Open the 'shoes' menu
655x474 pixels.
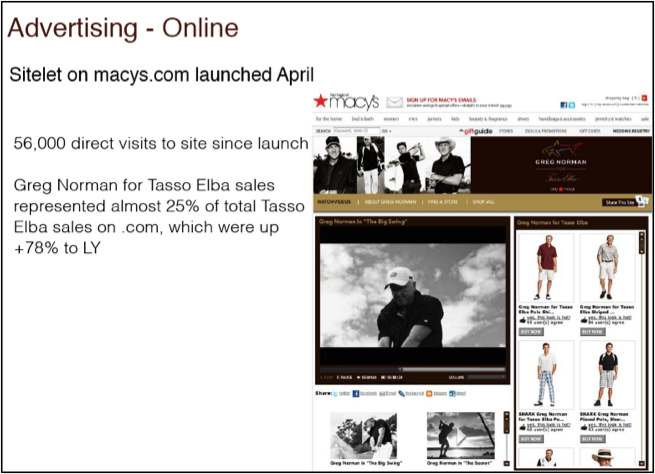tap(523, 119)
